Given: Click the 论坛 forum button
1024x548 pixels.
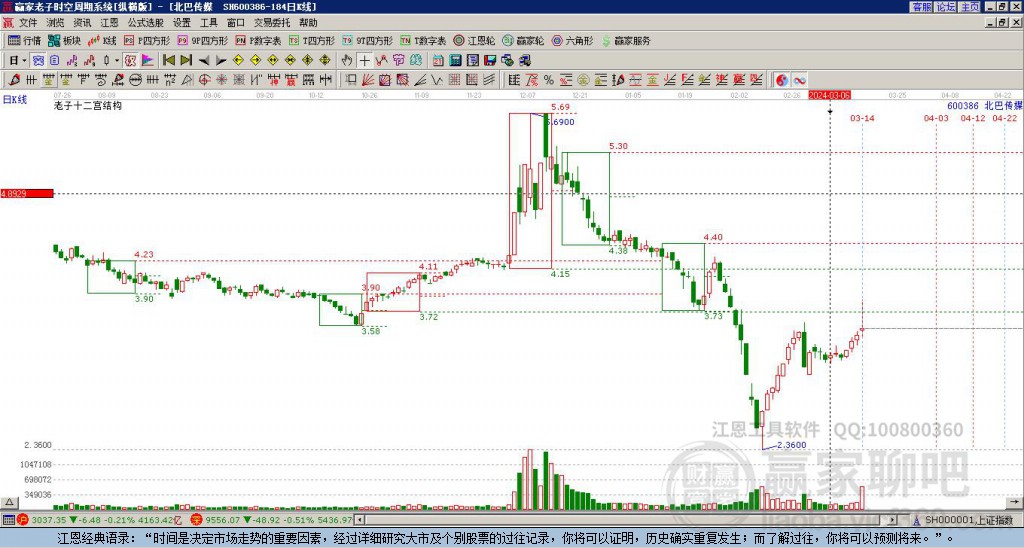Looking at the screenshot, I should point(945,6).
